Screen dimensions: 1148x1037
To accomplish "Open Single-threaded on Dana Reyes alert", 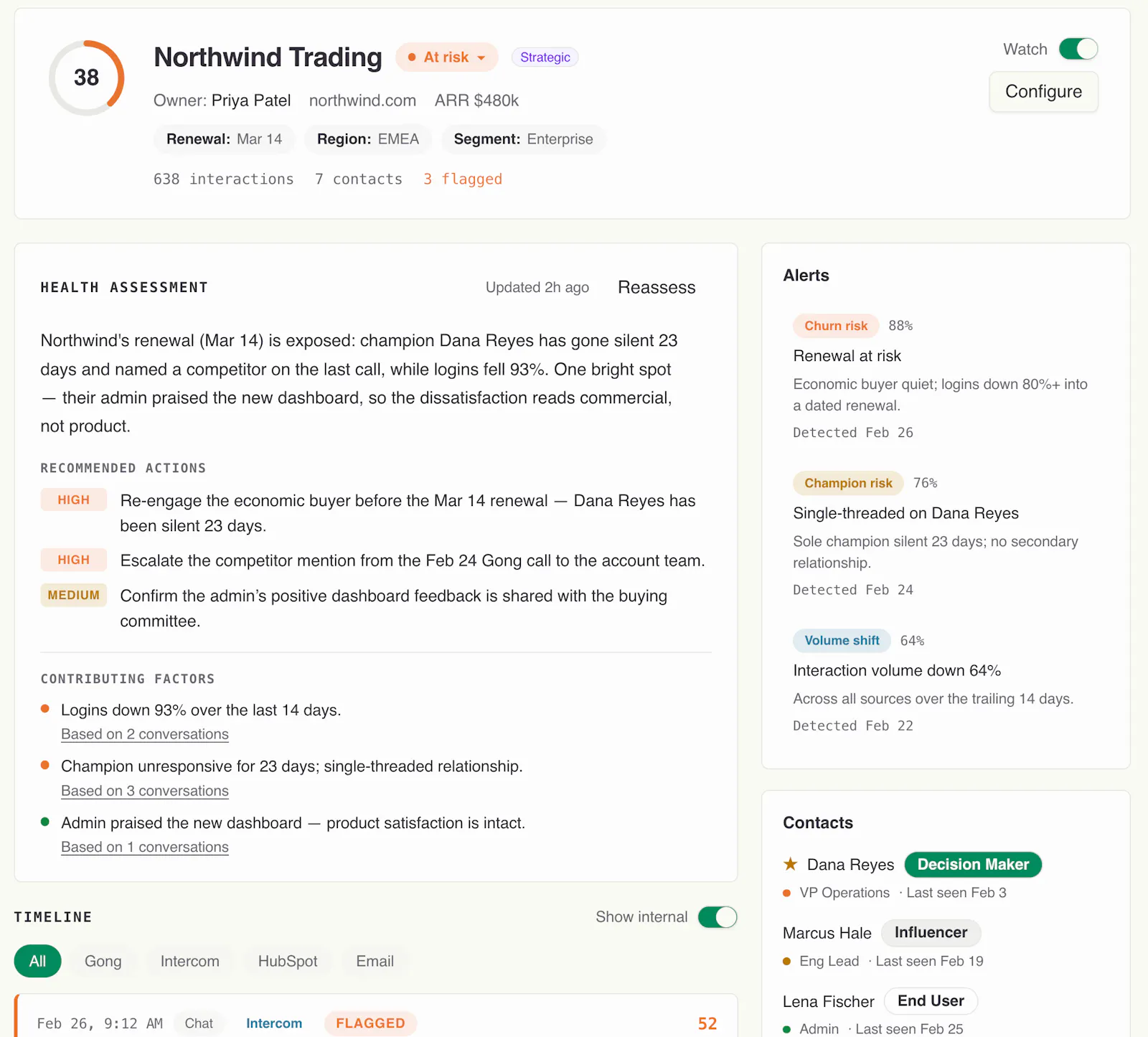I will click(905, 514).
